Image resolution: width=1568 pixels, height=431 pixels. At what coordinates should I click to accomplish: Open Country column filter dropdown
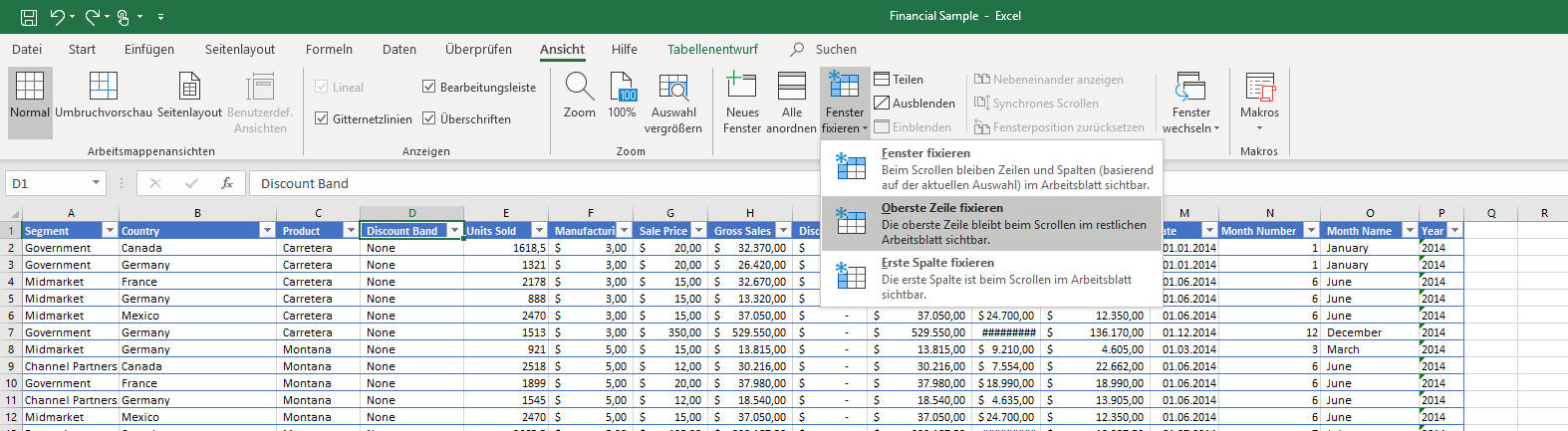[x=267, y=231]
